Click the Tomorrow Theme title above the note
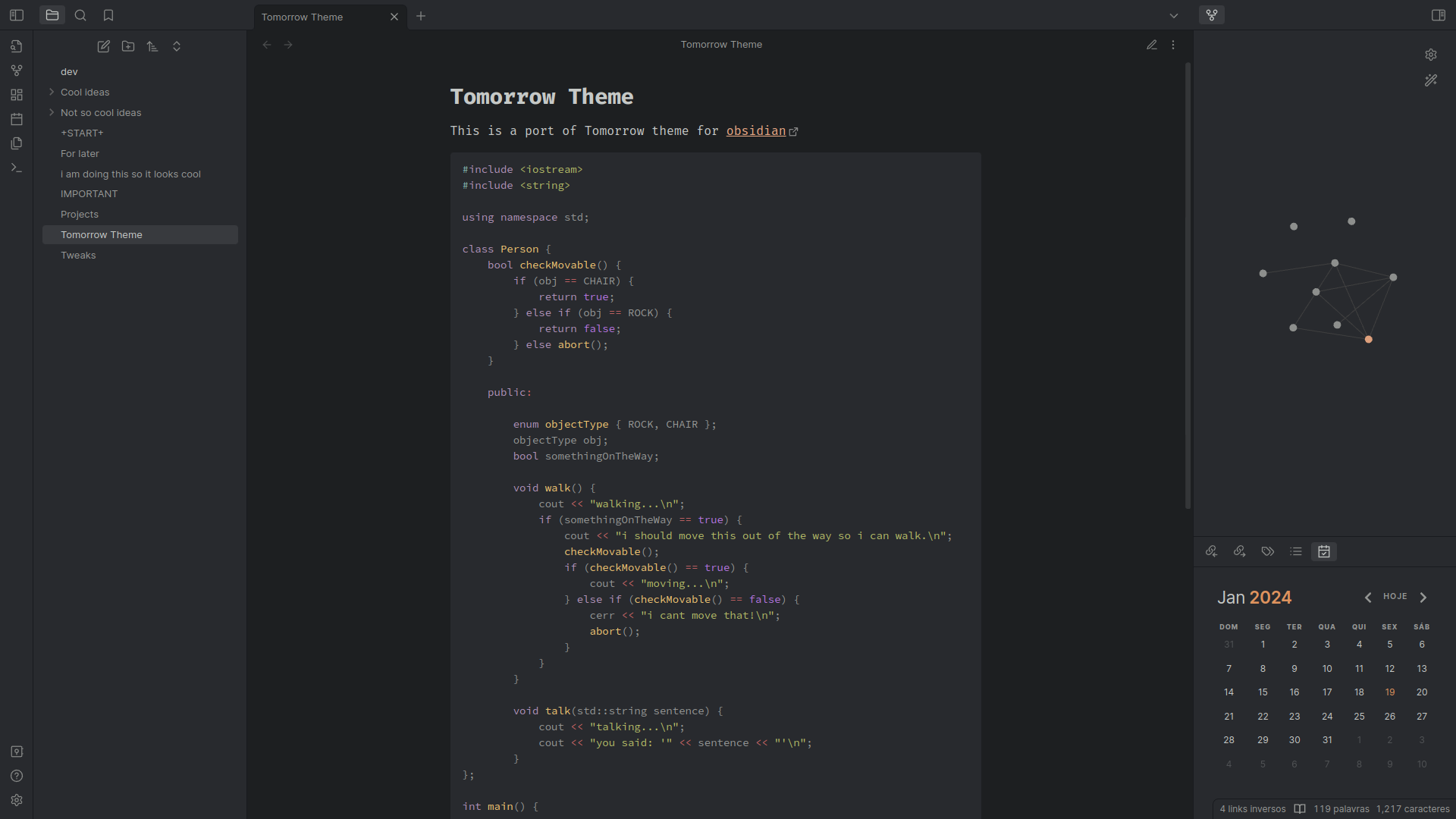 (x=721, y=45)
